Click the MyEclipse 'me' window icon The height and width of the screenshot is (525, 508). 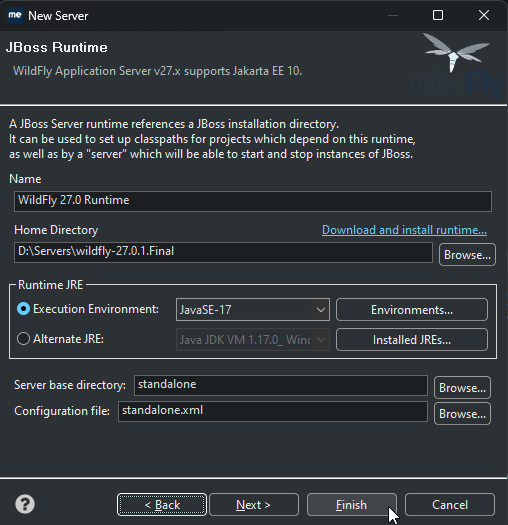point(15,15)
